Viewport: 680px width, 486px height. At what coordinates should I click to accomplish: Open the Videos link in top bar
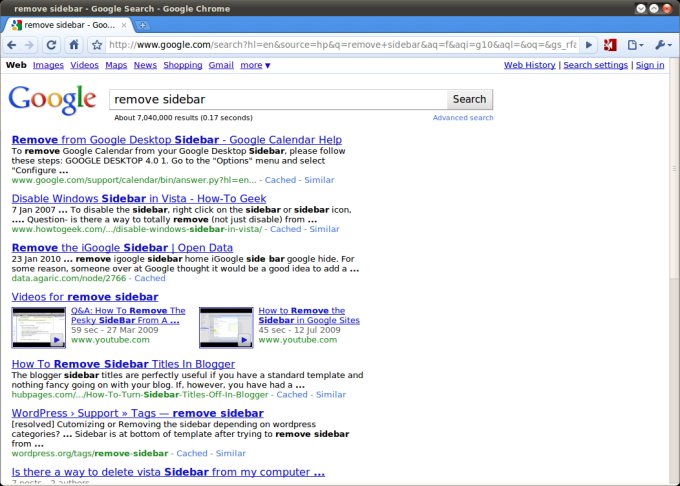85,65
